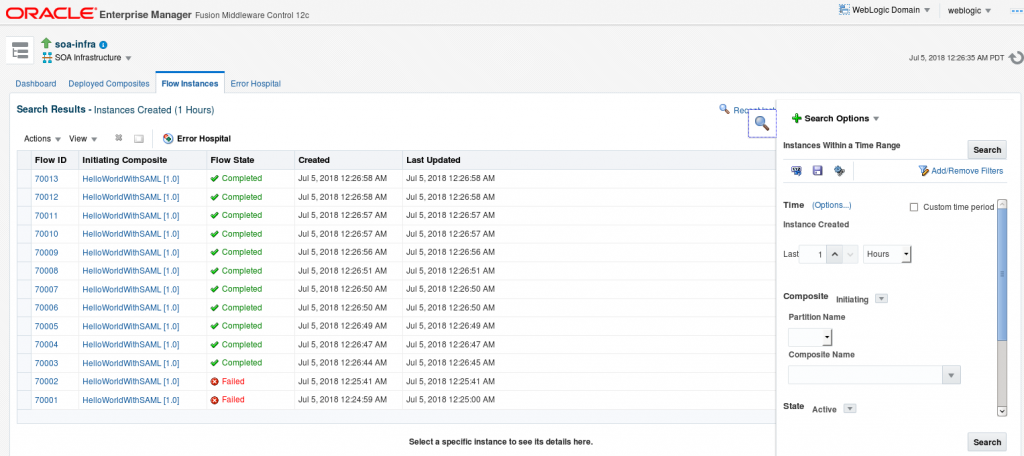Open the State Active dropdown
1024x456 pixels.
pyautogui.click(x=850, y=409)
